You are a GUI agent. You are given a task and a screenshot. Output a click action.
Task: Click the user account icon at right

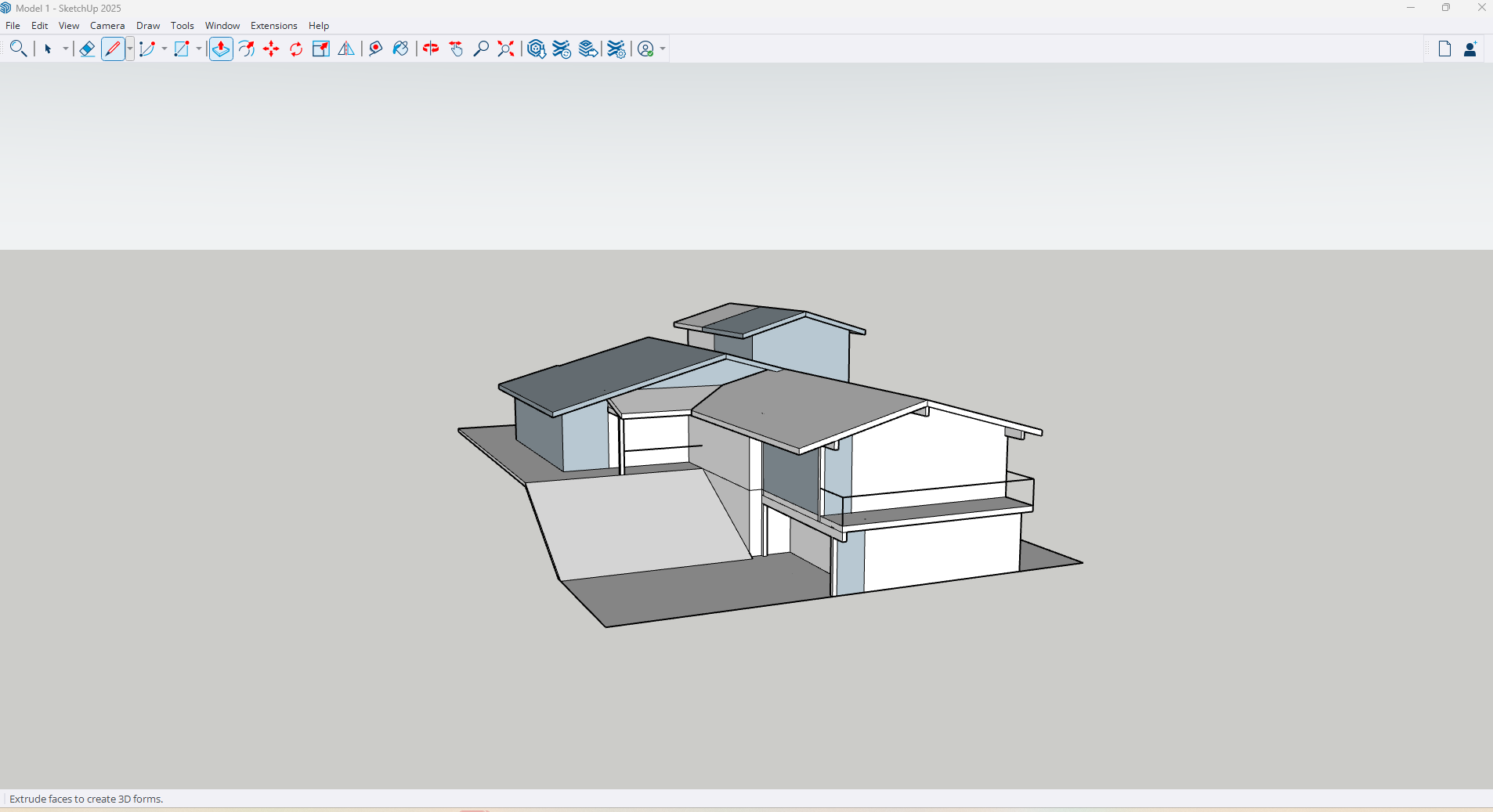click(1470, 49)
